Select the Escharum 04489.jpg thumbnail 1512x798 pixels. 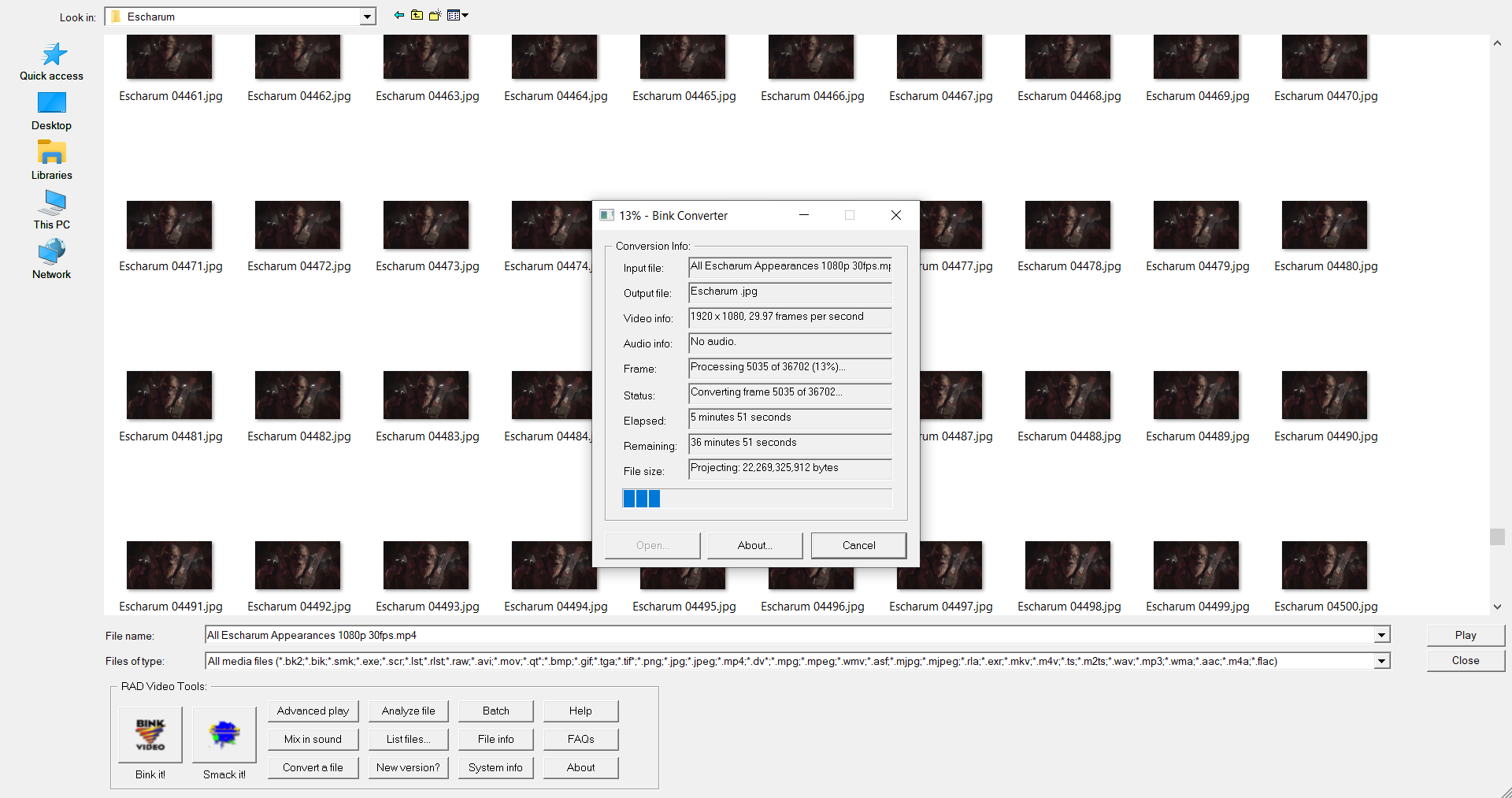click(x=1196, y=395)
